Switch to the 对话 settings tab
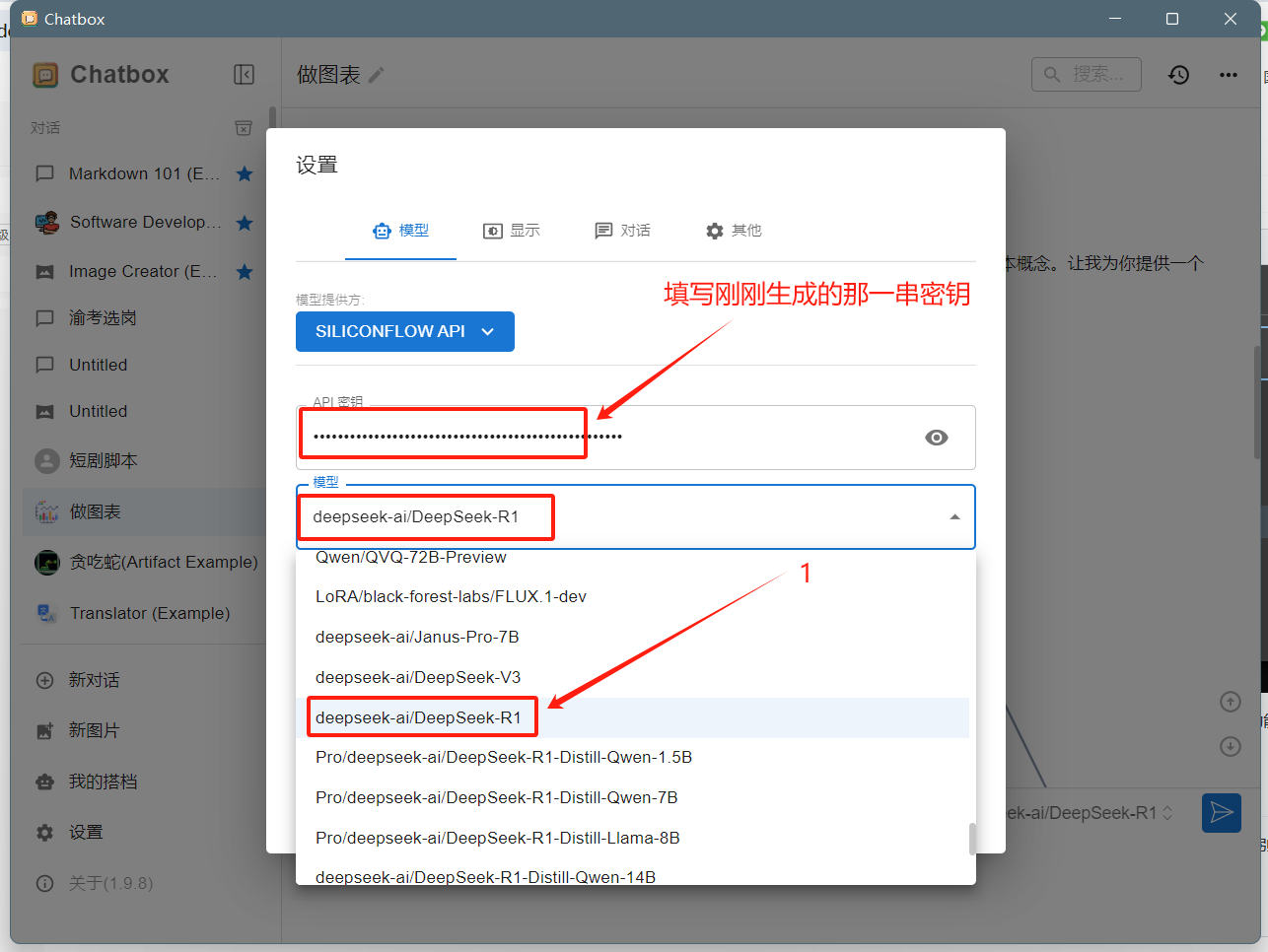The height and width of the screenshot is (952, 1268). pos(622,231)
